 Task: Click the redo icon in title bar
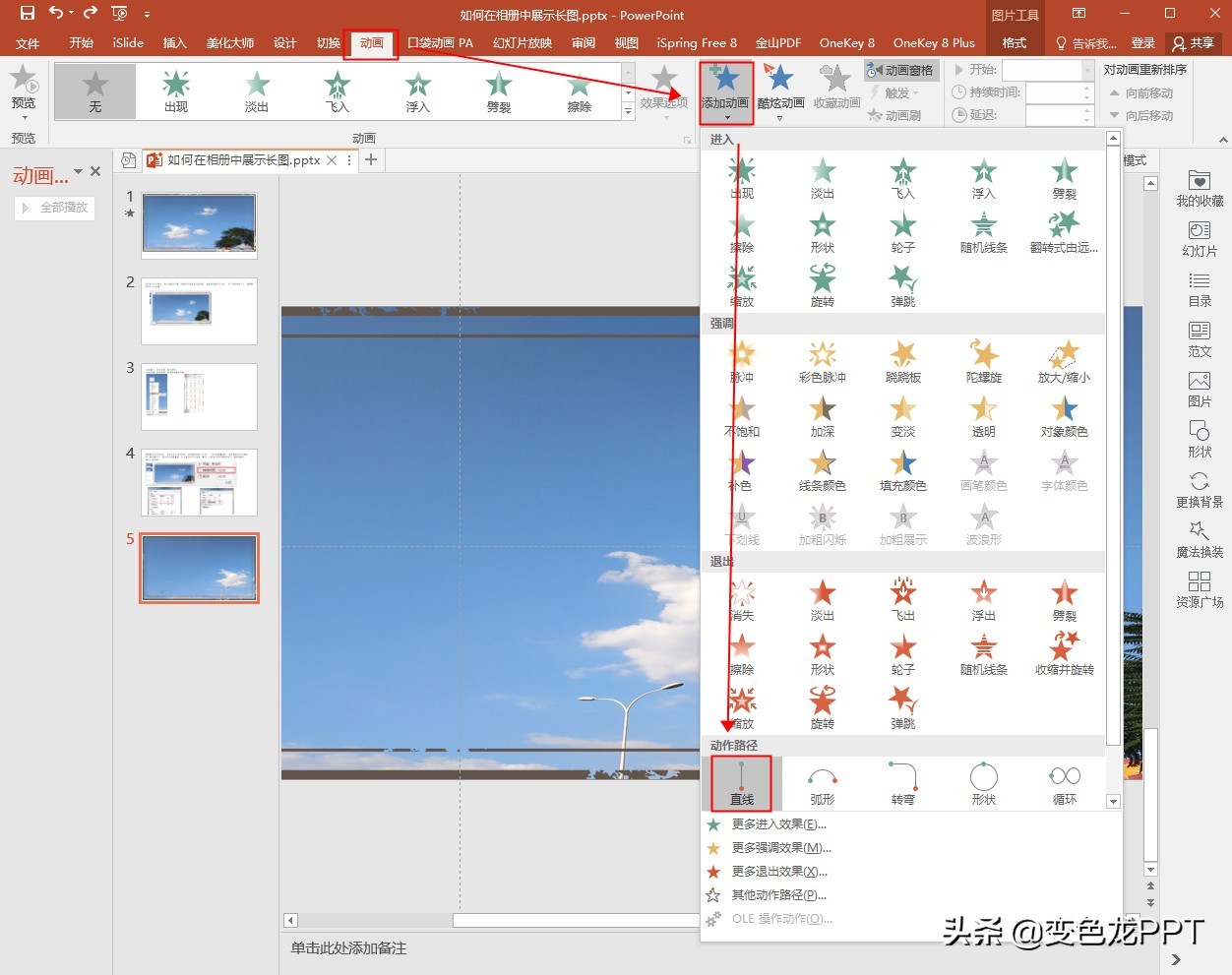(91, 14)
